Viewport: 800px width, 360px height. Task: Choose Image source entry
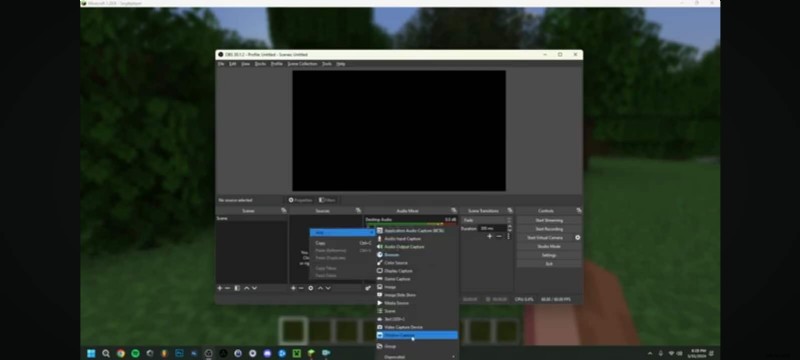(x=417, y=287)
